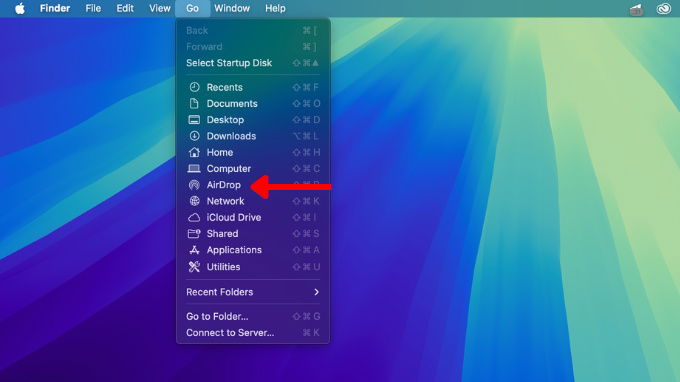This screenshot has width=680, height=382.
Task: Choose Go to Folder…
Action: pyautogui.click(x=253, y=317)
